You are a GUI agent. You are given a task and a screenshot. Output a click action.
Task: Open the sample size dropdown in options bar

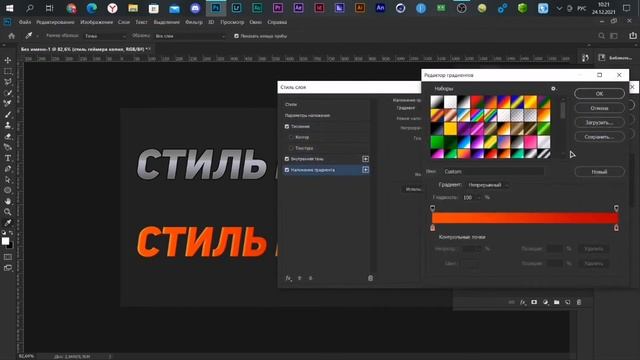coord(105,36)
